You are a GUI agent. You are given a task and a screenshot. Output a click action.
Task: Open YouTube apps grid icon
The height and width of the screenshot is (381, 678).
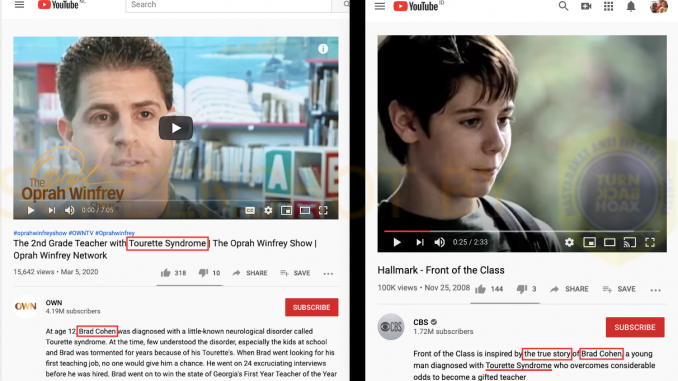[608, 6]
